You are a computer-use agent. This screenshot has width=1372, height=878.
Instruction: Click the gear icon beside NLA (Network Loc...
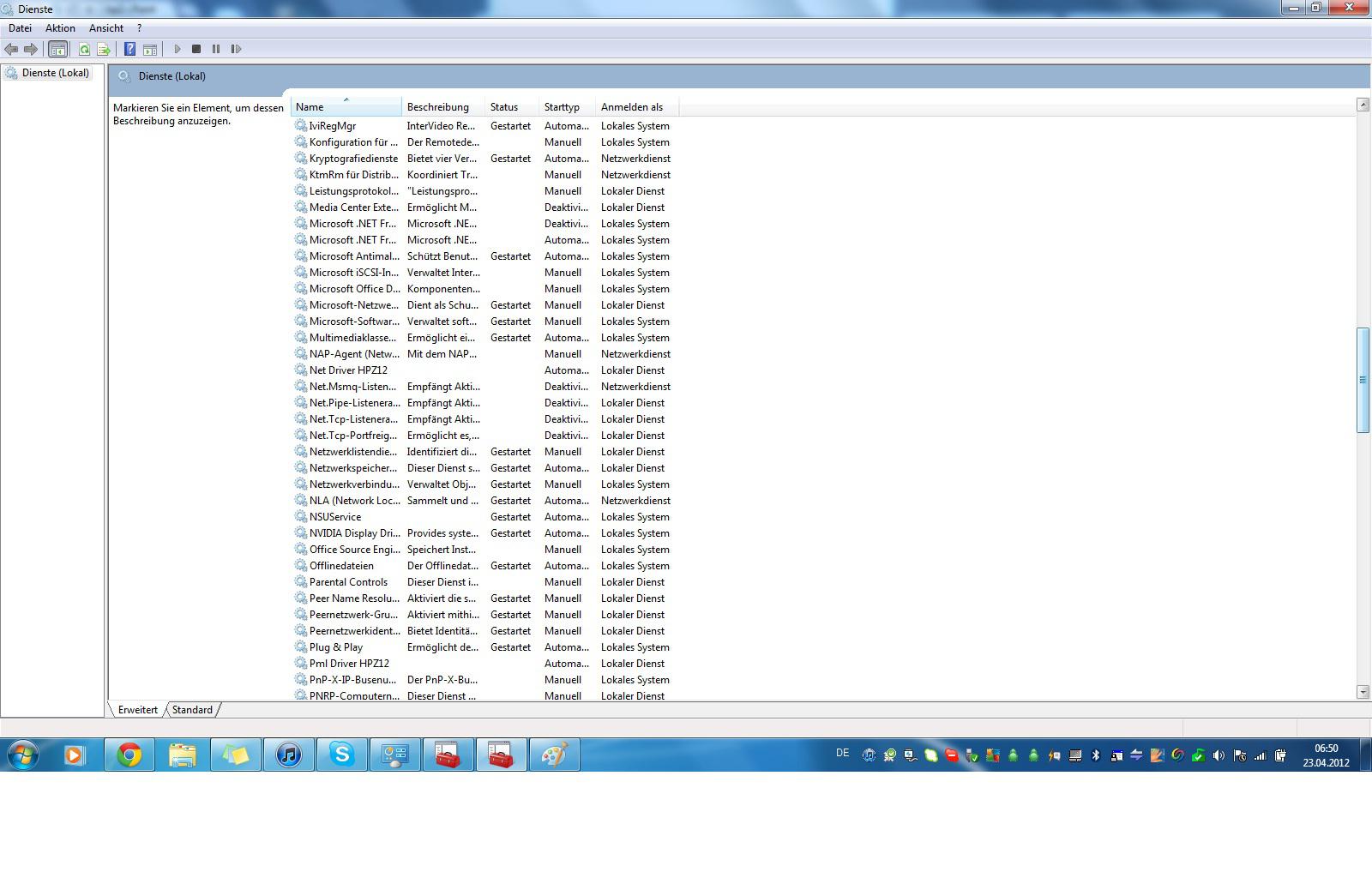coord(301,501)
